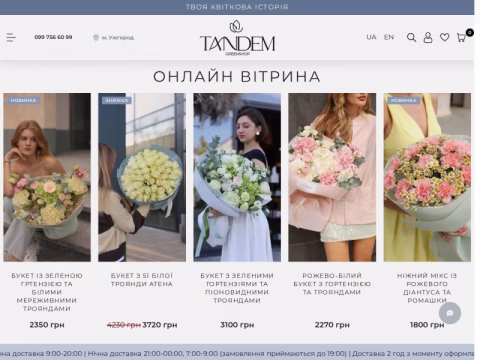480x360 pixels.
Task: Switch language to UA
Action: click(x=371, y=37)
